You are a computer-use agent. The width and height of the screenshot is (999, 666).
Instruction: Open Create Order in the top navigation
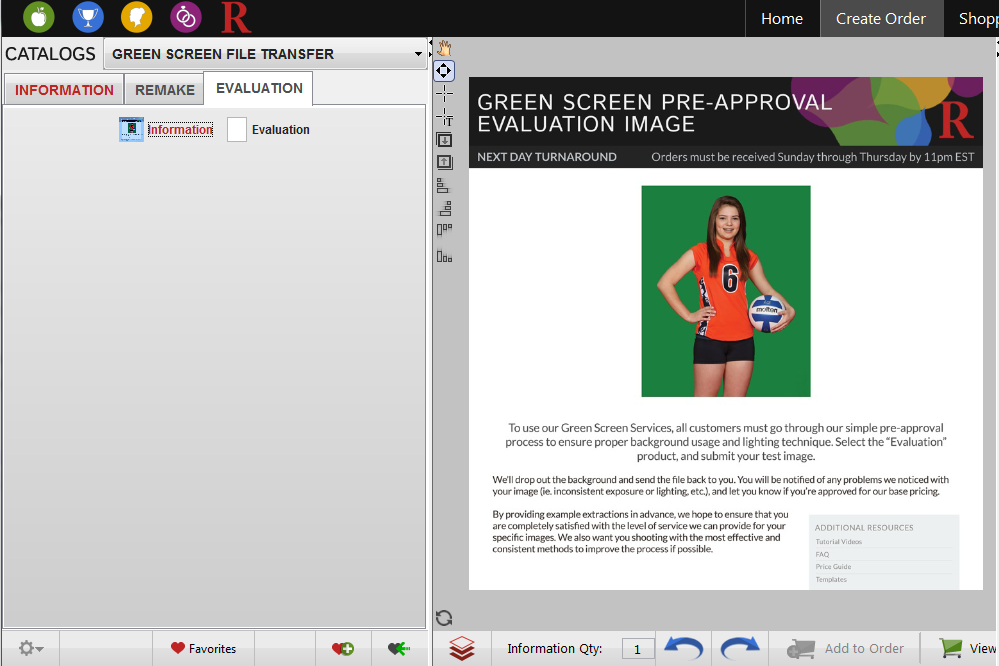(880, 18)
